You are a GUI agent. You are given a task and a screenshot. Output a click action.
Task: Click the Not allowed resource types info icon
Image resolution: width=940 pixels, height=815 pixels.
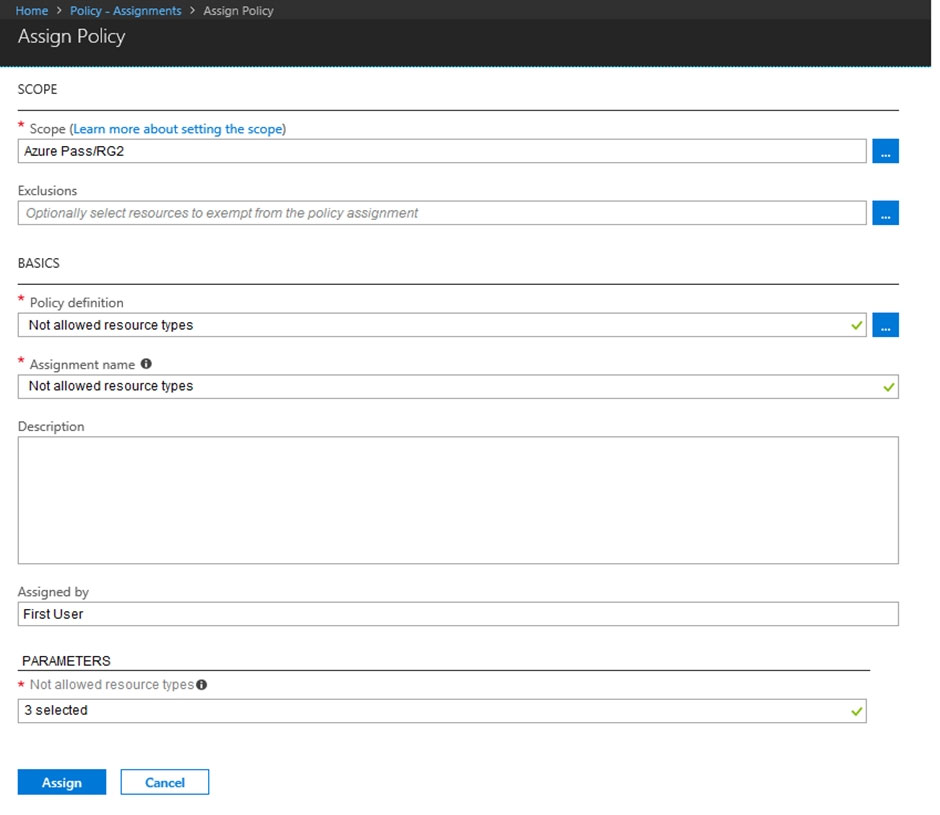[x=202, y=685]
